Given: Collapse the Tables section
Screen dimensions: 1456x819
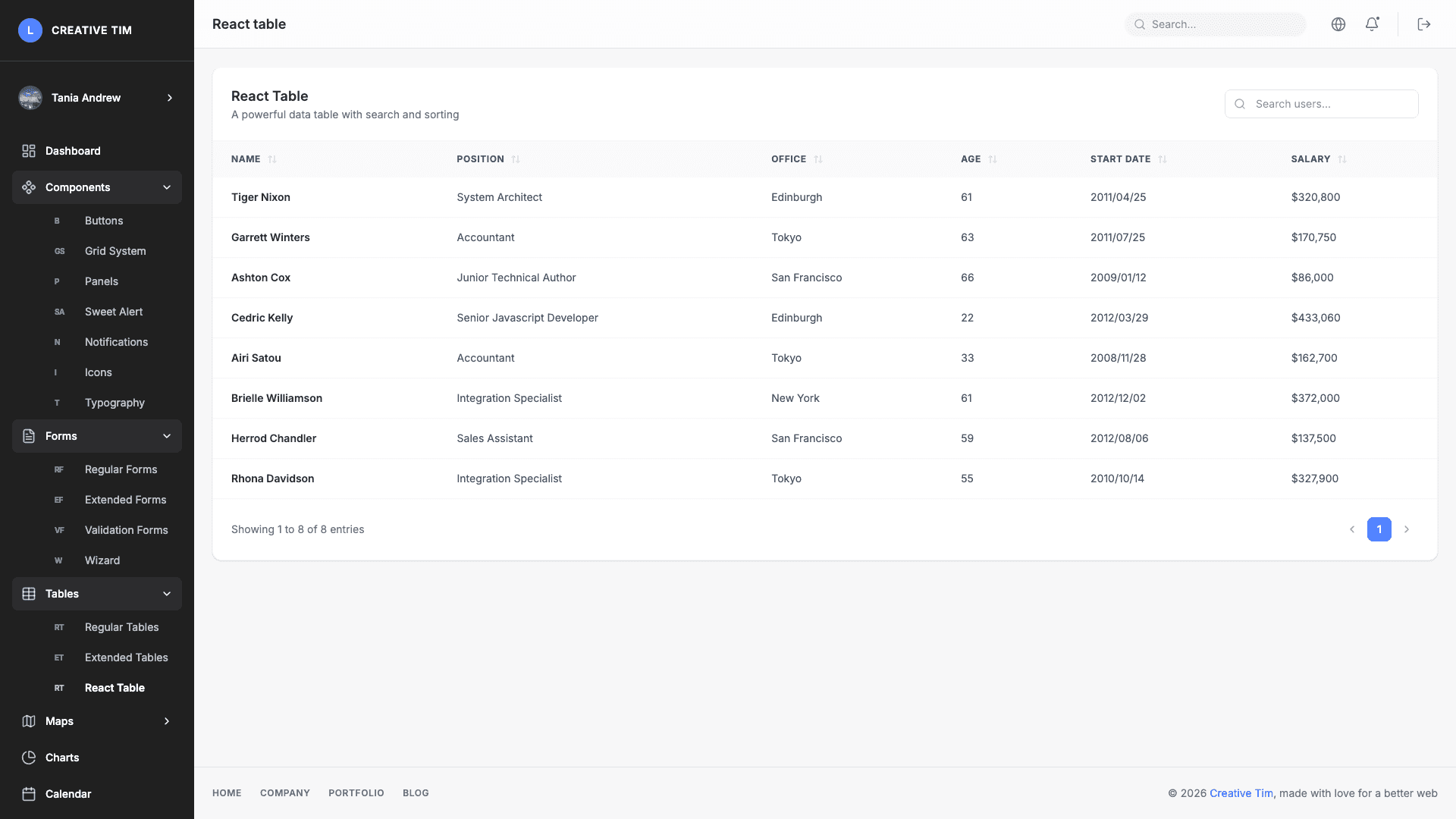Looking at the screenshot, I should click(x=167, y=594).
